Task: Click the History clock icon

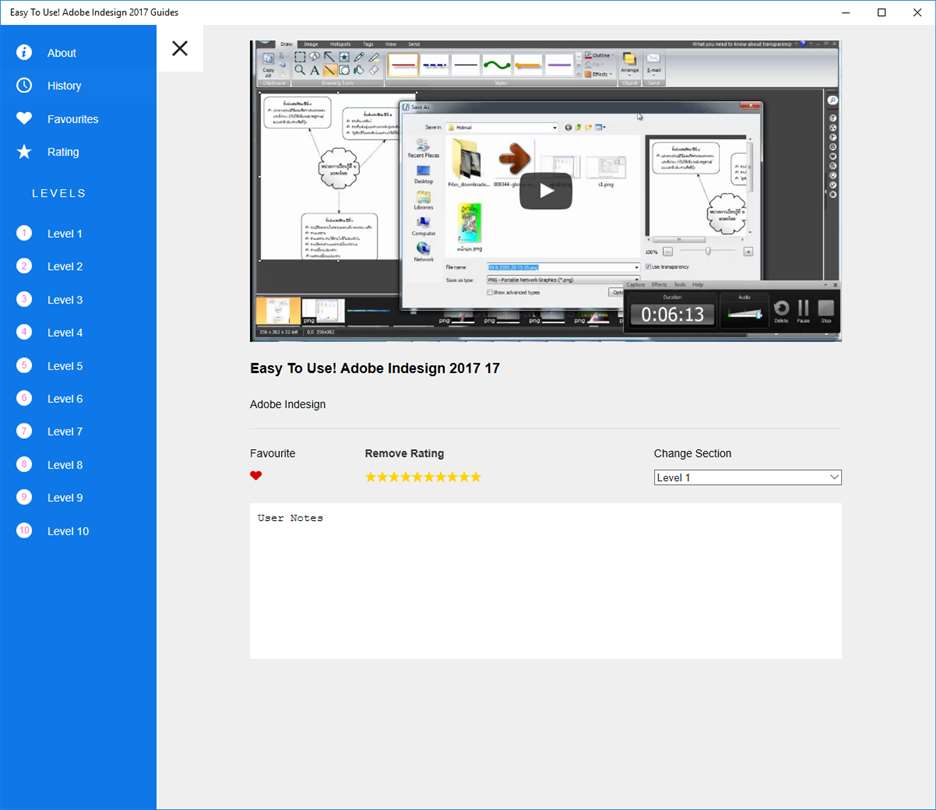Action: pos(24,85)
